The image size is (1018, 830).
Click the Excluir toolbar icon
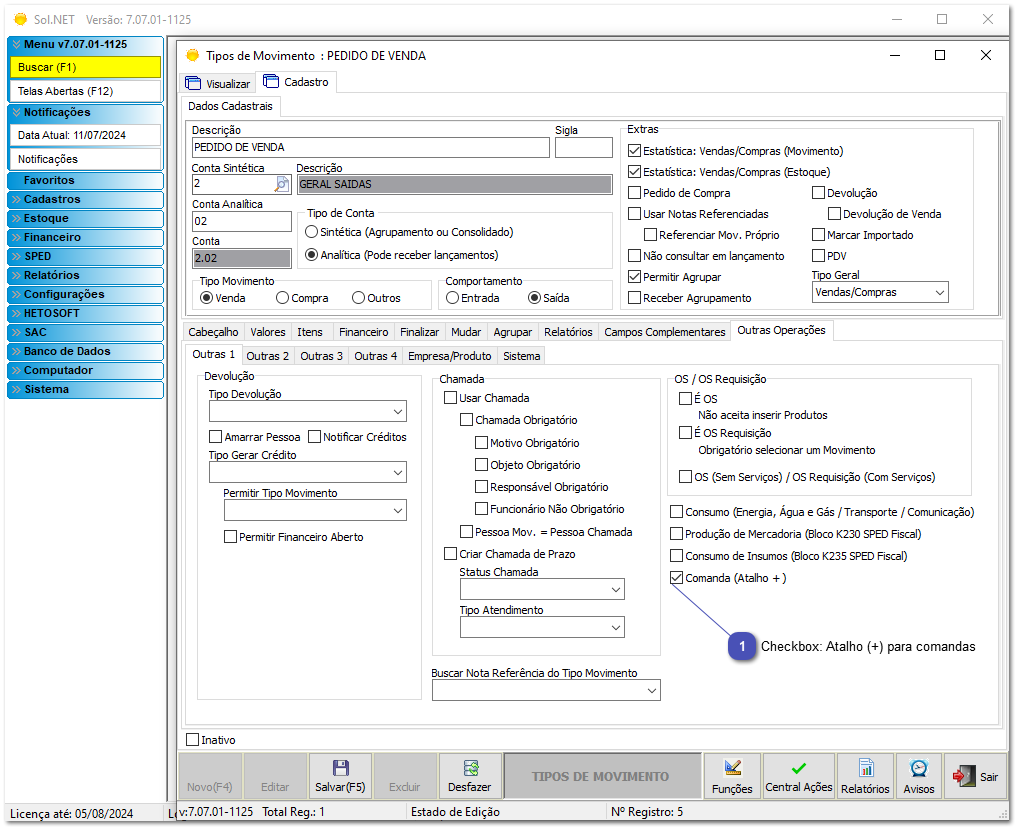[405, 775]
